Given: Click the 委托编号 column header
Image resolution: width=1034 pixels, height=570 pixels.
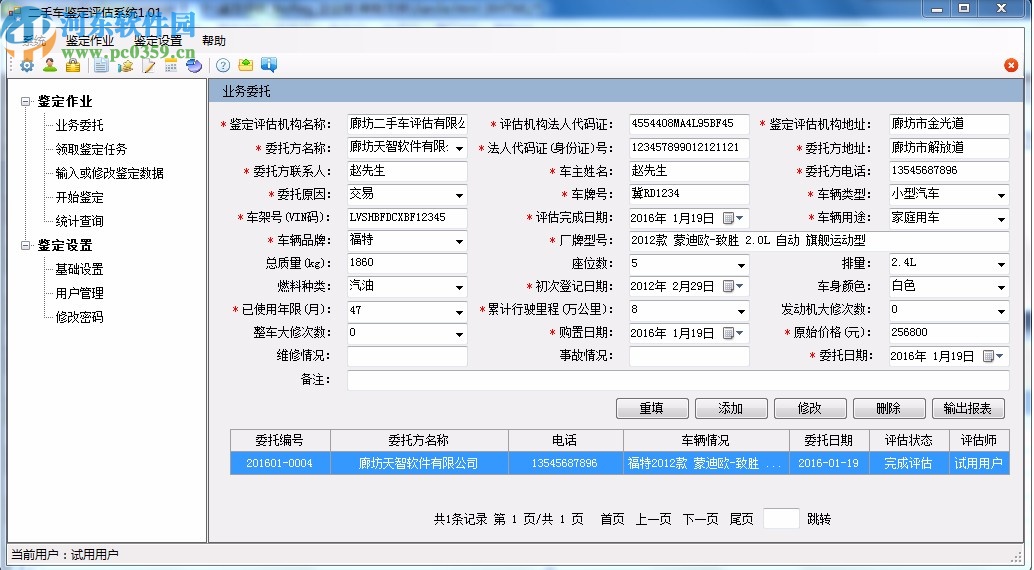Looking at the screenshot, I should pos(280,440).
